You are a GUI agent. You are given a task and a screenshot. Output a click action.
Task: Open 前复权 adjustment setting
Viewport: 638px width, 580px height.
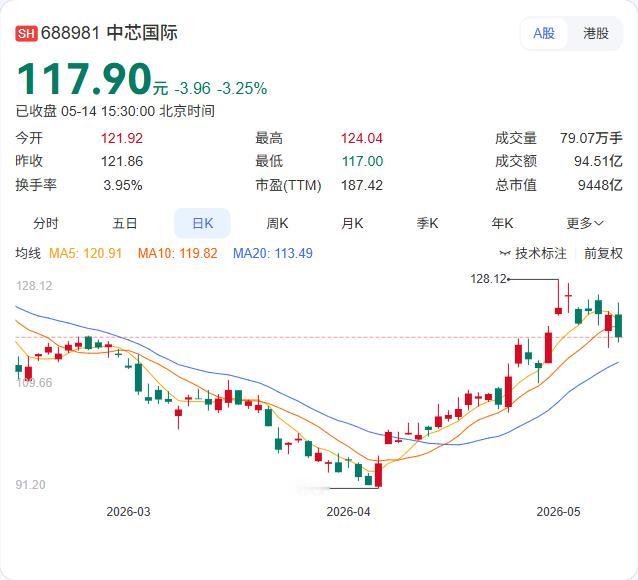[603, 253]
